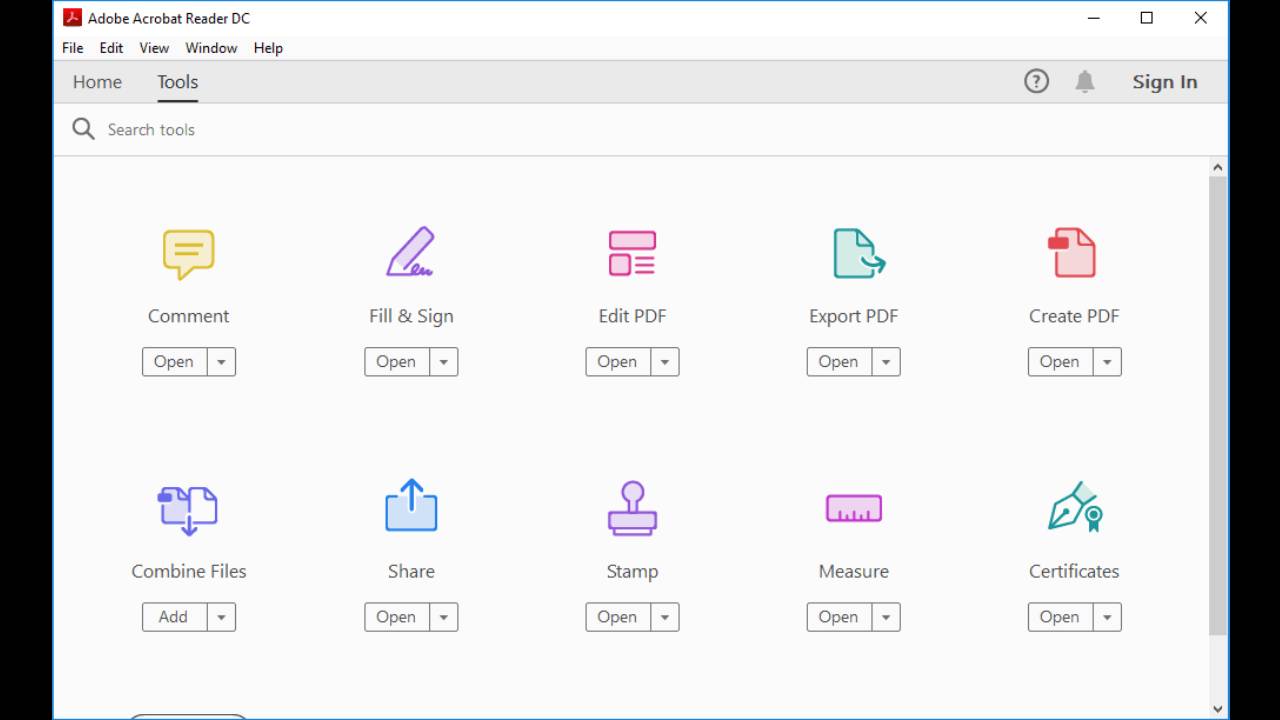Click the Stamp tool icon

click(x=632, y=508)
